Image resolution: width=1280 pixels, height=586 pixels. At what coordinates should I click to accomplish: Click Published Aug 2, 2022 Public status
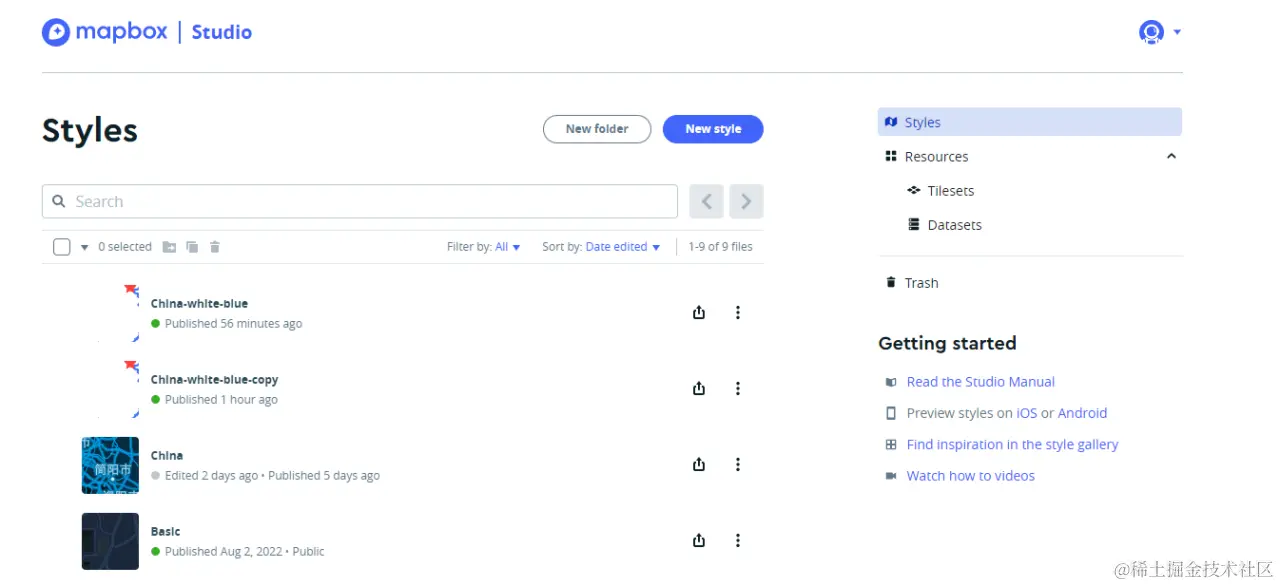pos(244,552)
